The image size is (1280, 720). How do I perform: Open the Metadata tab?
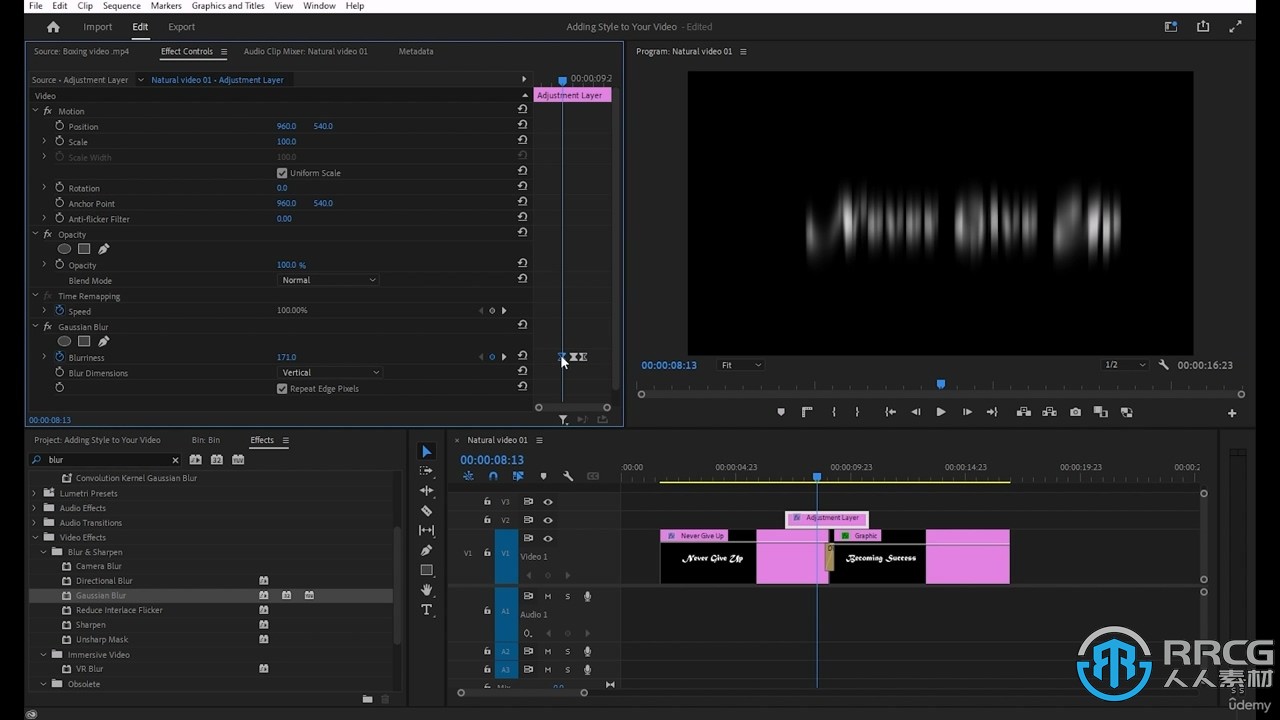[416, 51]
